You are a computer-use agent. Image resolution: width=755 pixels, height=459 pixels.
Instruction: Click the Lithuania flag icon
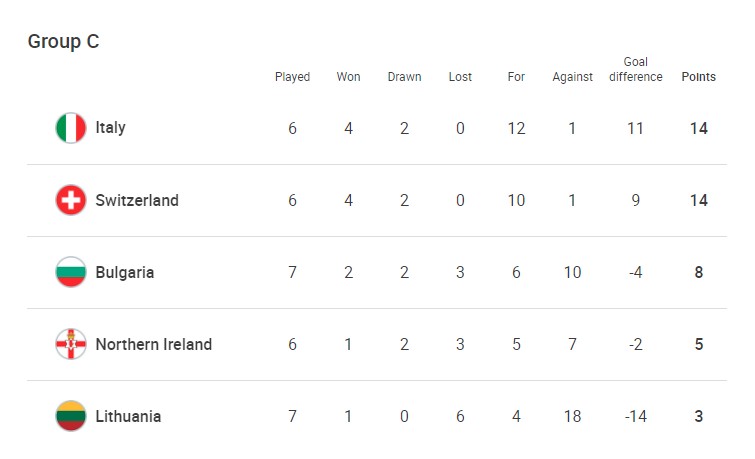click(71, 416)
